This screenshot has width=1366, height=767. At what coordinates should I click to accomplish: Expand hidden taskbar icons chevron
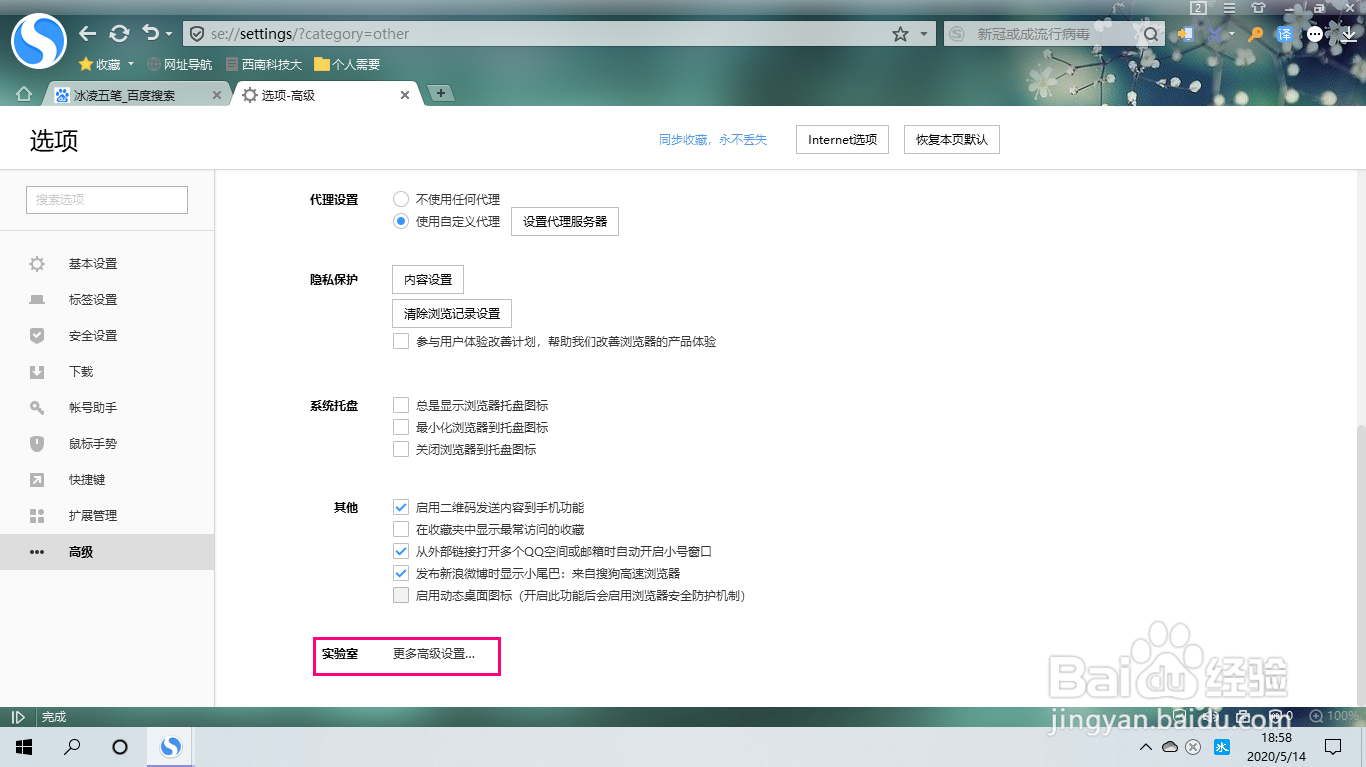[x=1145, y=747]
